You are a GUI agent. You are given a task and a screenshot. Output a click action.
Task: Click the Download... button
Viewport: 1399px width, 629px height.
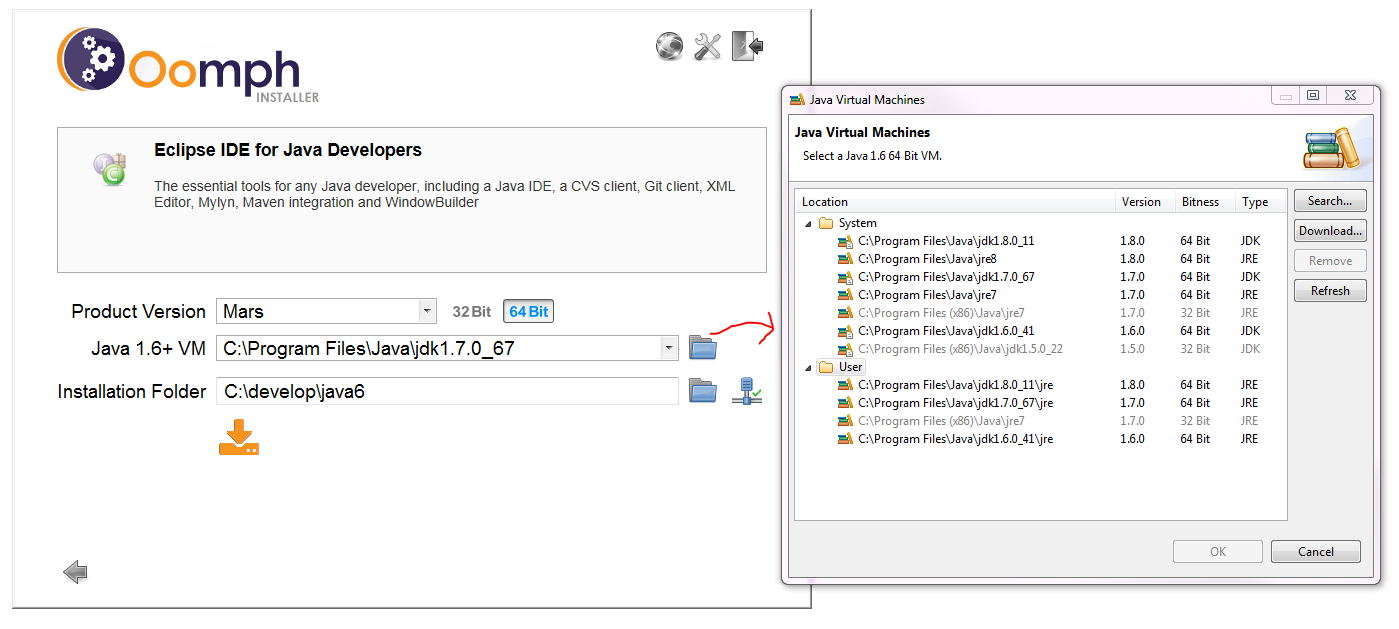[1330, 231]
